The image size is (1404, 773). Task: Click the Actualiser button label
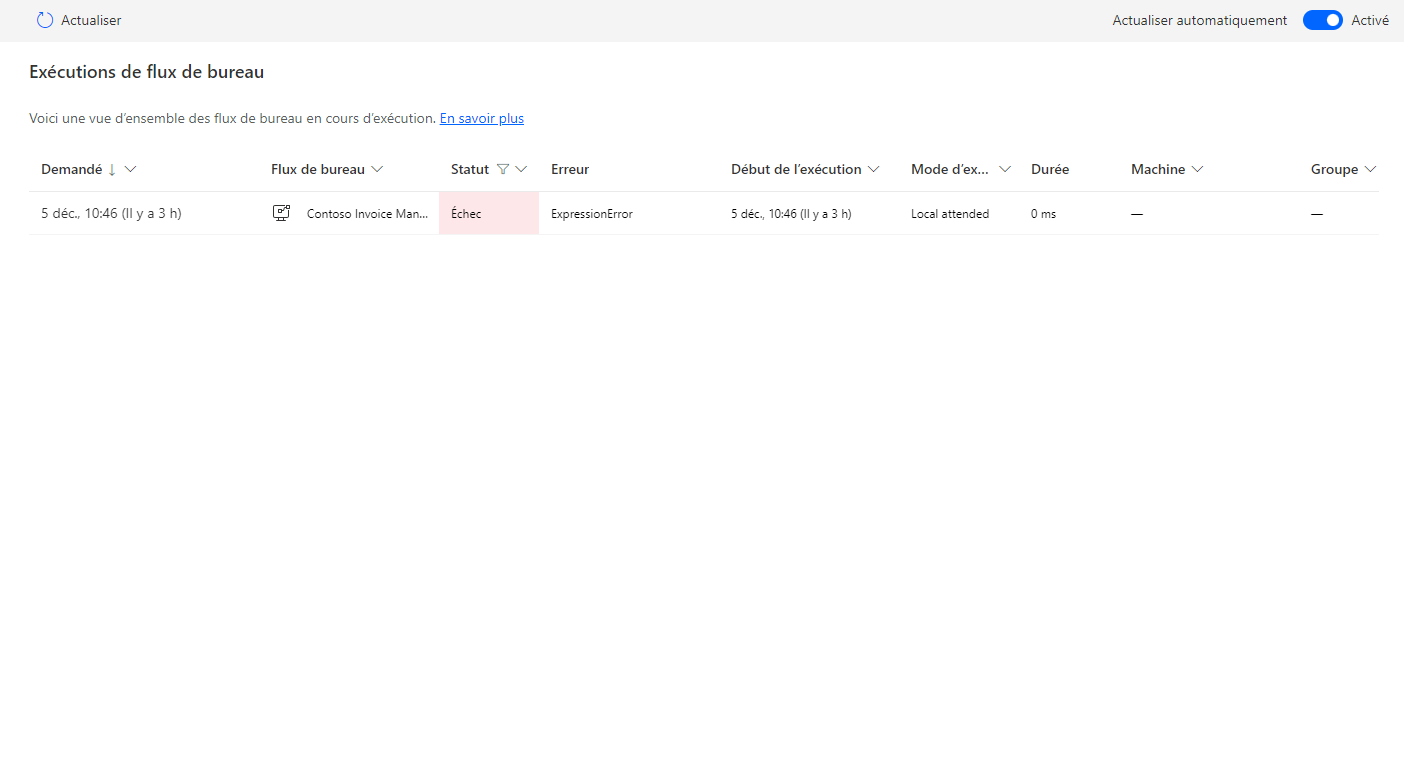(91, 20)
